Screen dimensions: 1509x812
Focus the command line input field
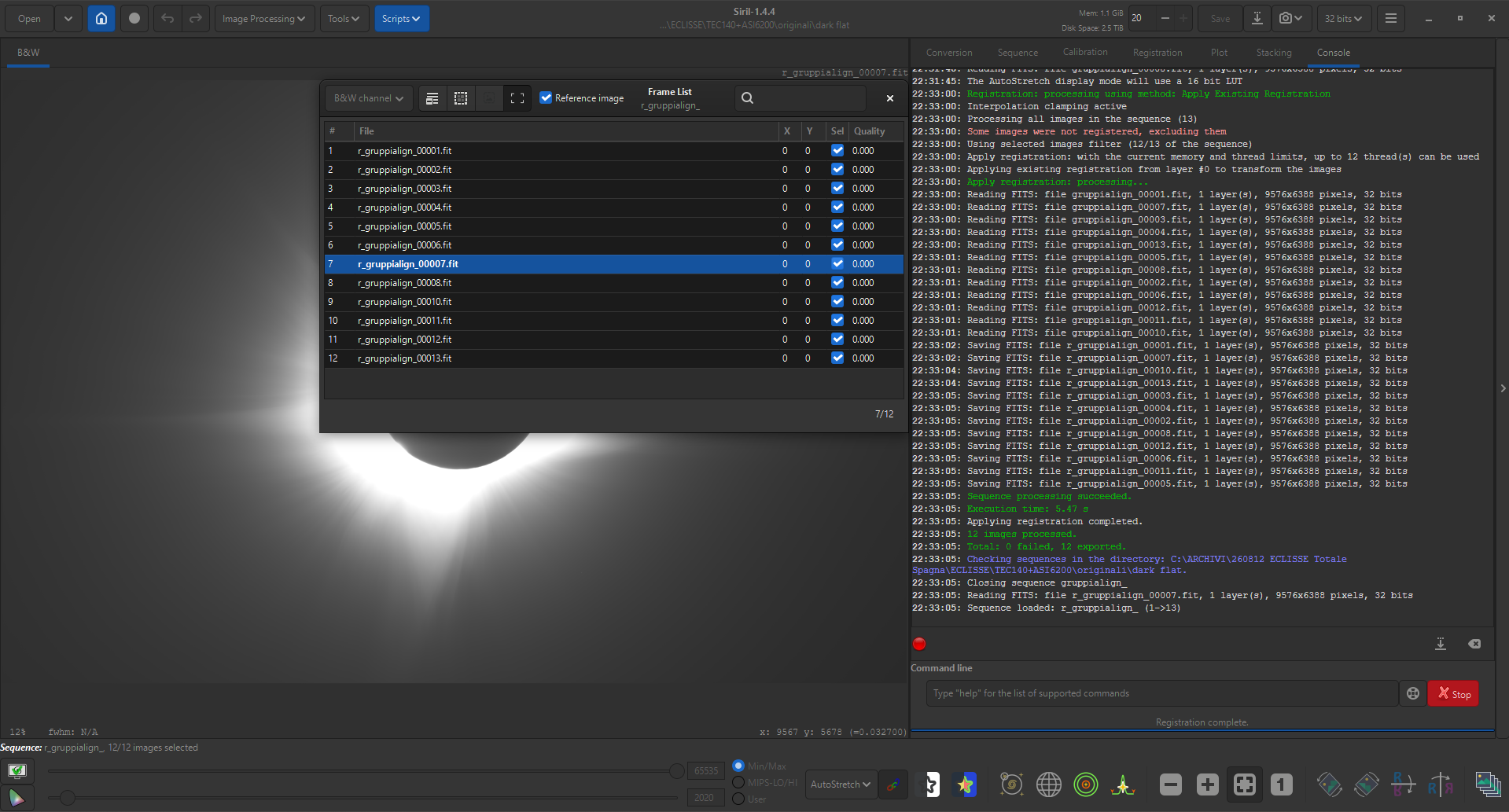coord(1162,693)
